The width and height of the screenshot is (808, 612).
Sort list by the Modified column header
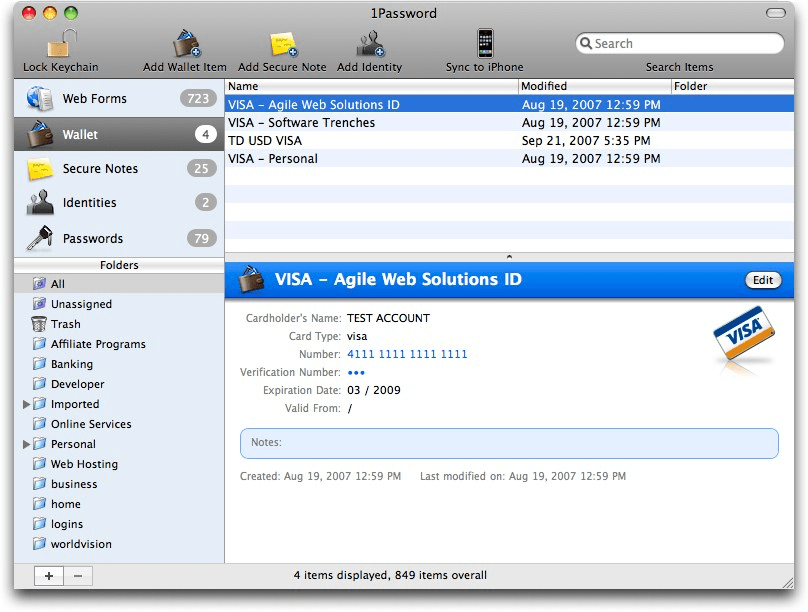[x=594, y=87]
